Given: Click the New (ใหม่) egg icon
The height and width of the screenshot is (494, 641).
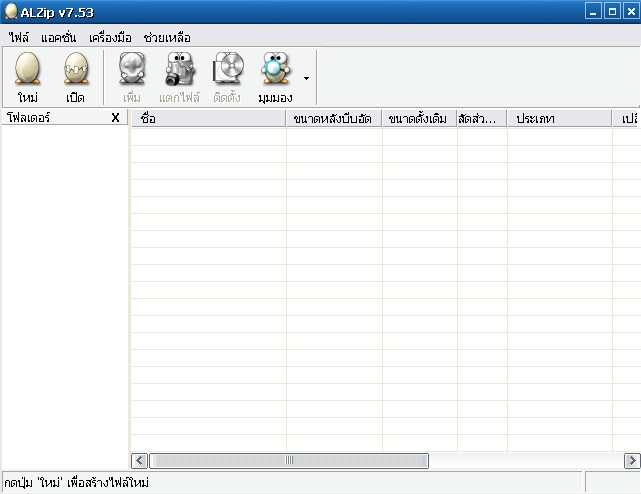Looking at the screenshot, I should (x=27, y=68).
